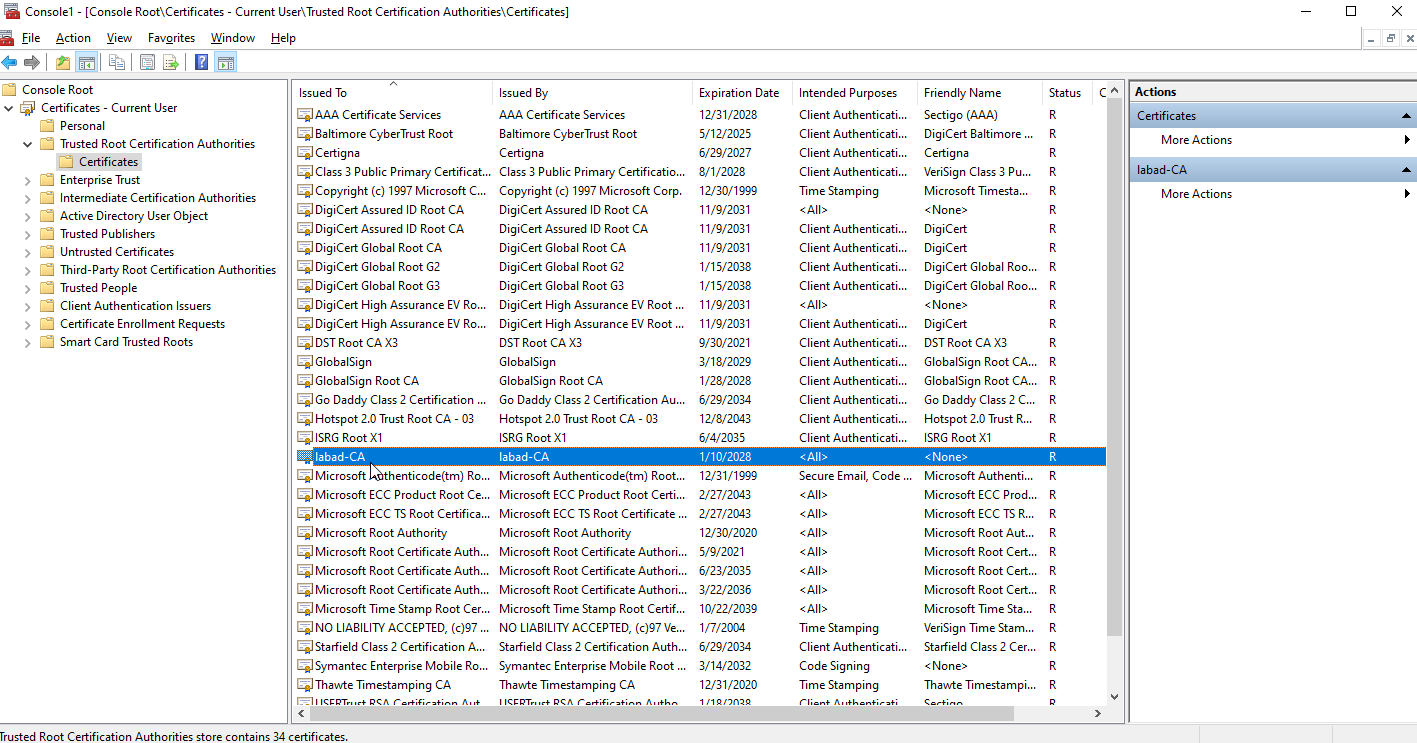Open Help with the question mark icon
This screenshot has height=743, width=1417.
201,63
